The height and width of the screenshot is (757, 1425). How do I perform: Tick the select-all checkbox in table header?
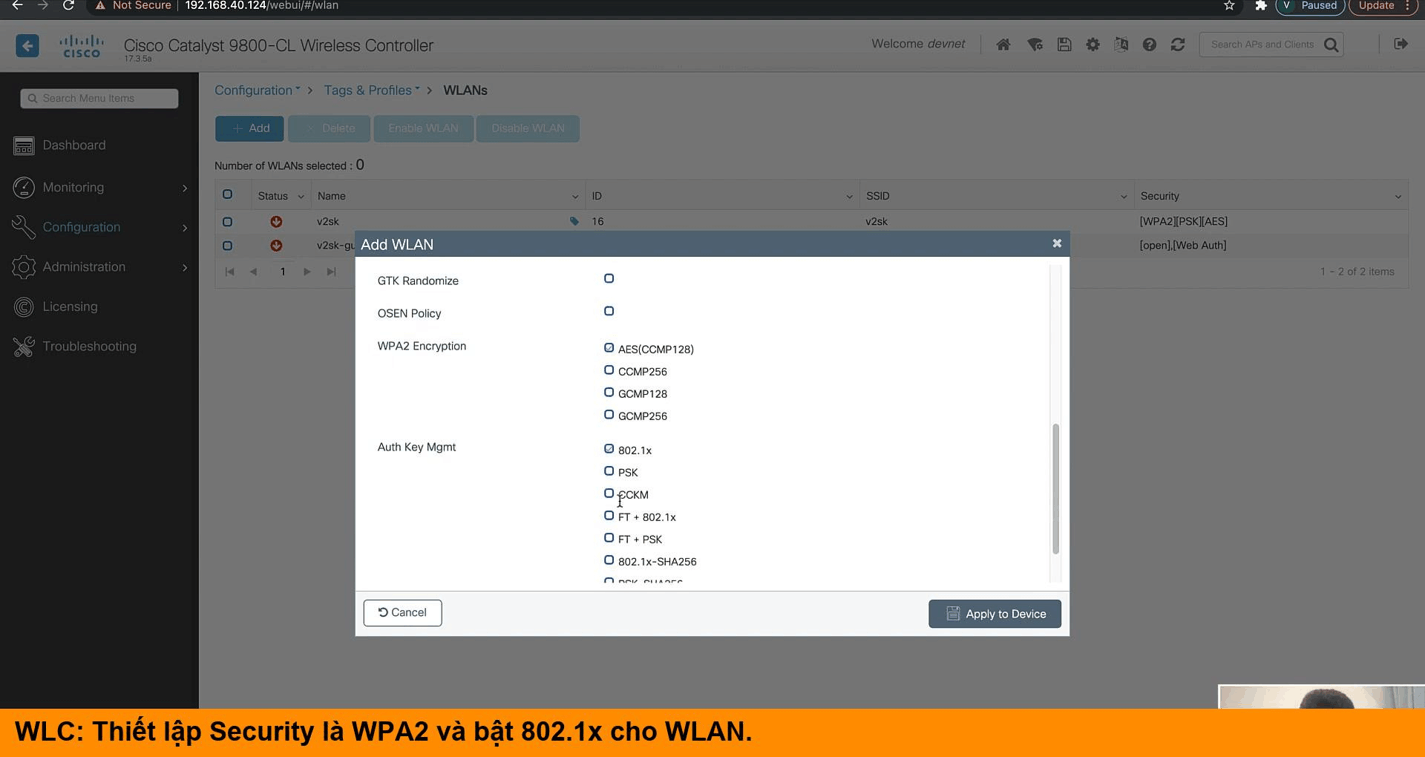pos(228,195)
